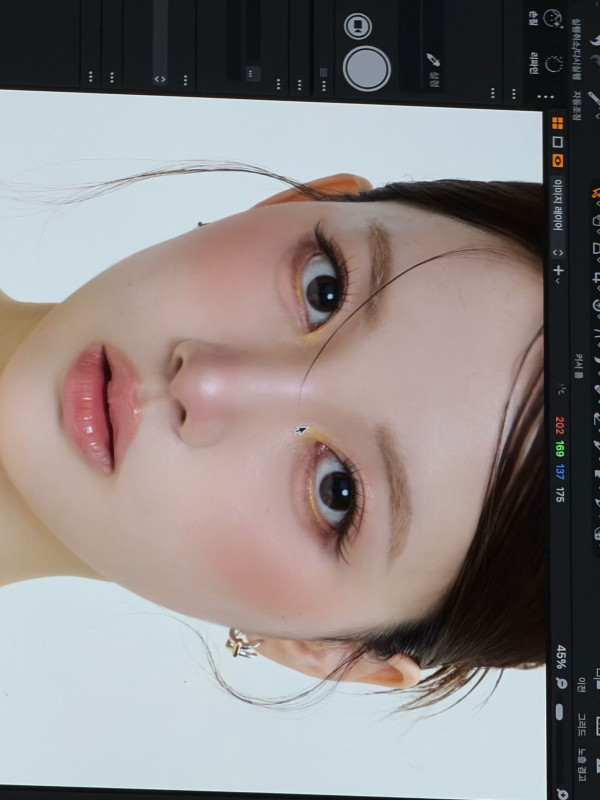Click the viewer zoom slider handle

tap(559, 712)
